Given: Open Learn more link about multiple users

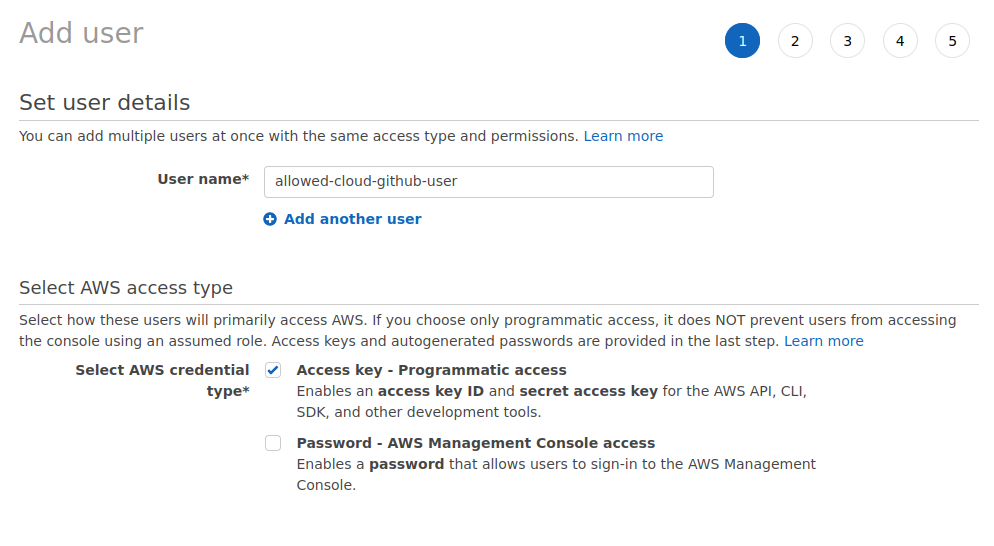Looking at the screenshot, I should pos(623,136).
